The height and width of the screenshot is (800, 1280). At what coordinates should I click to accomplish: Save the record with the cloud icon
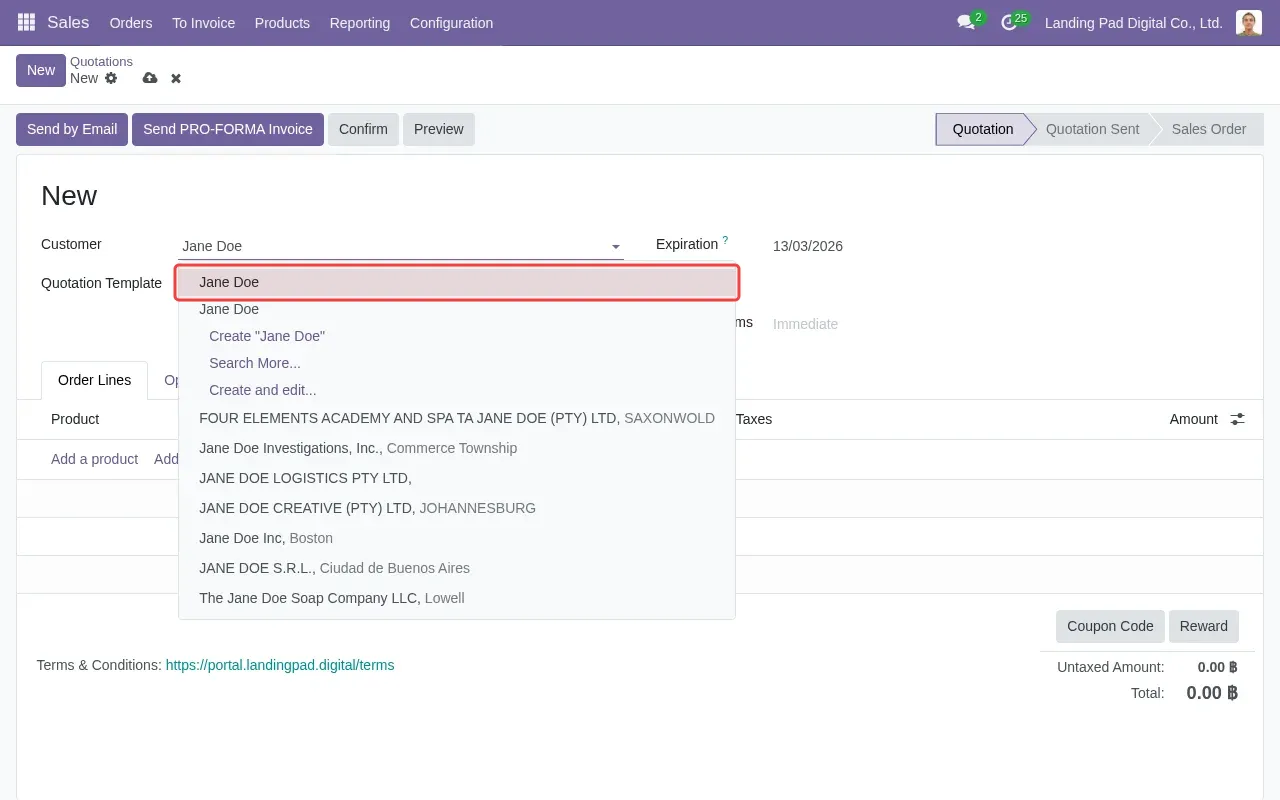(x=150, y=78)
